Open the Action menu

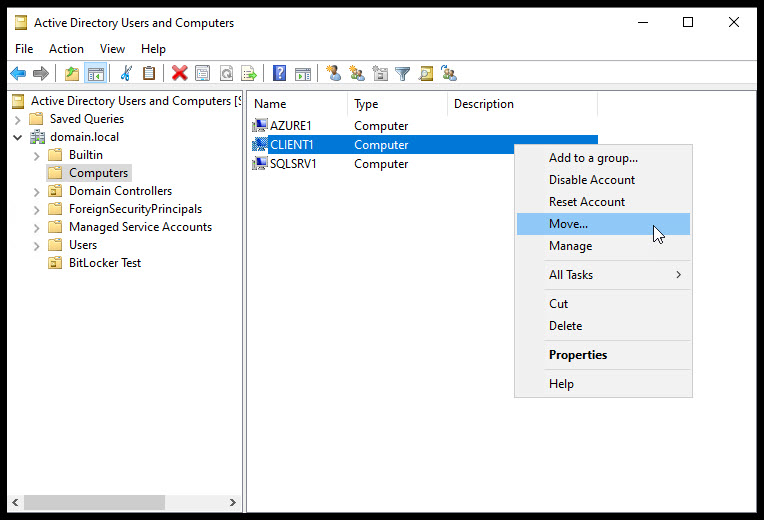(x=66, y=49)
